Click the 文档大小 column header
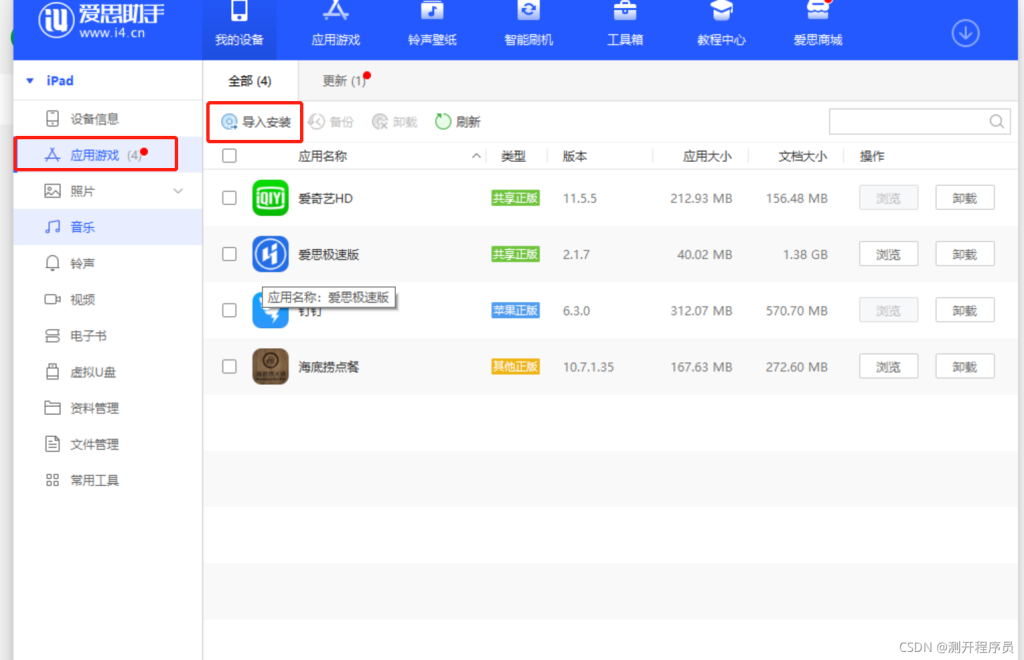 click(x=803, y=157)
